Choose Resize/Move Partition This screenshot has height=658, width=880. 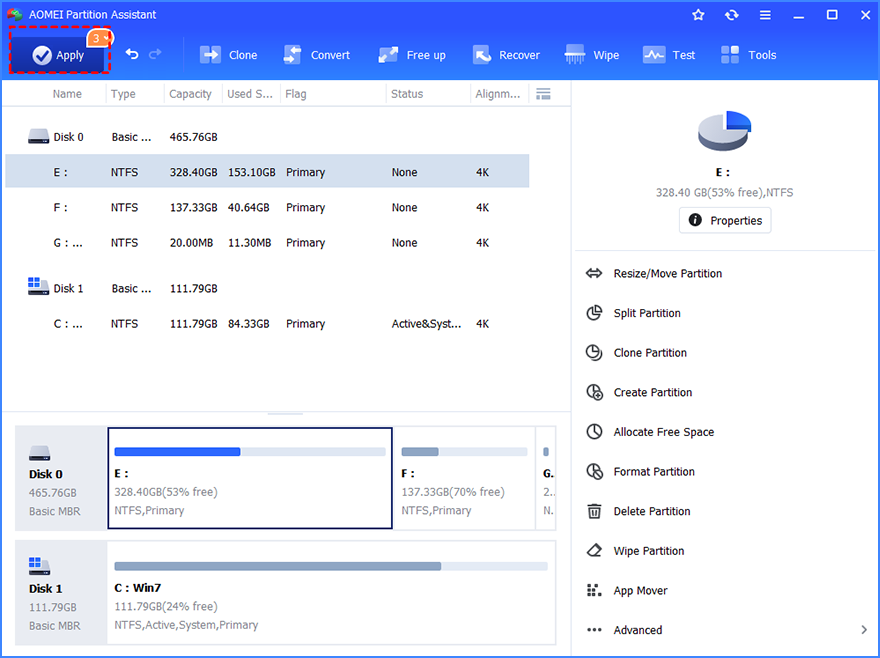(667, 274)
